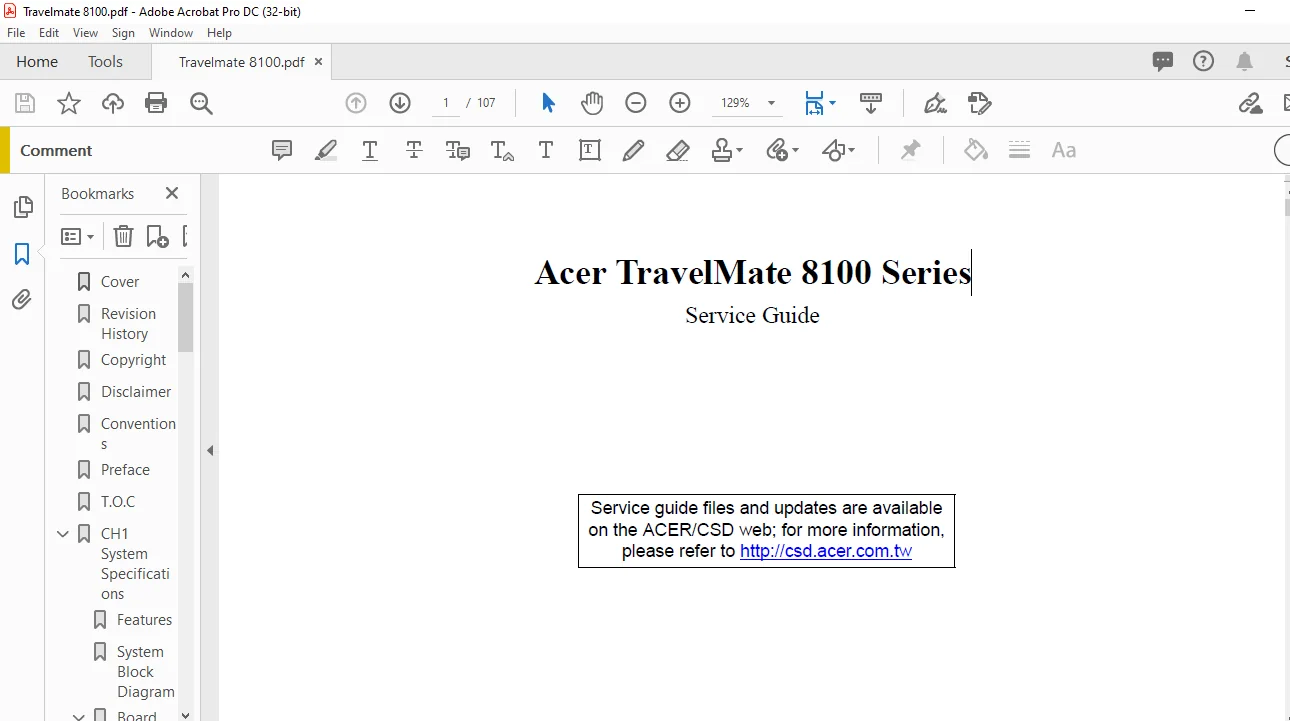Image resolution: width=1290 pixels, height=721 pixels.
Task: Activate the Hand pan tool
Action: coord(592,103)
